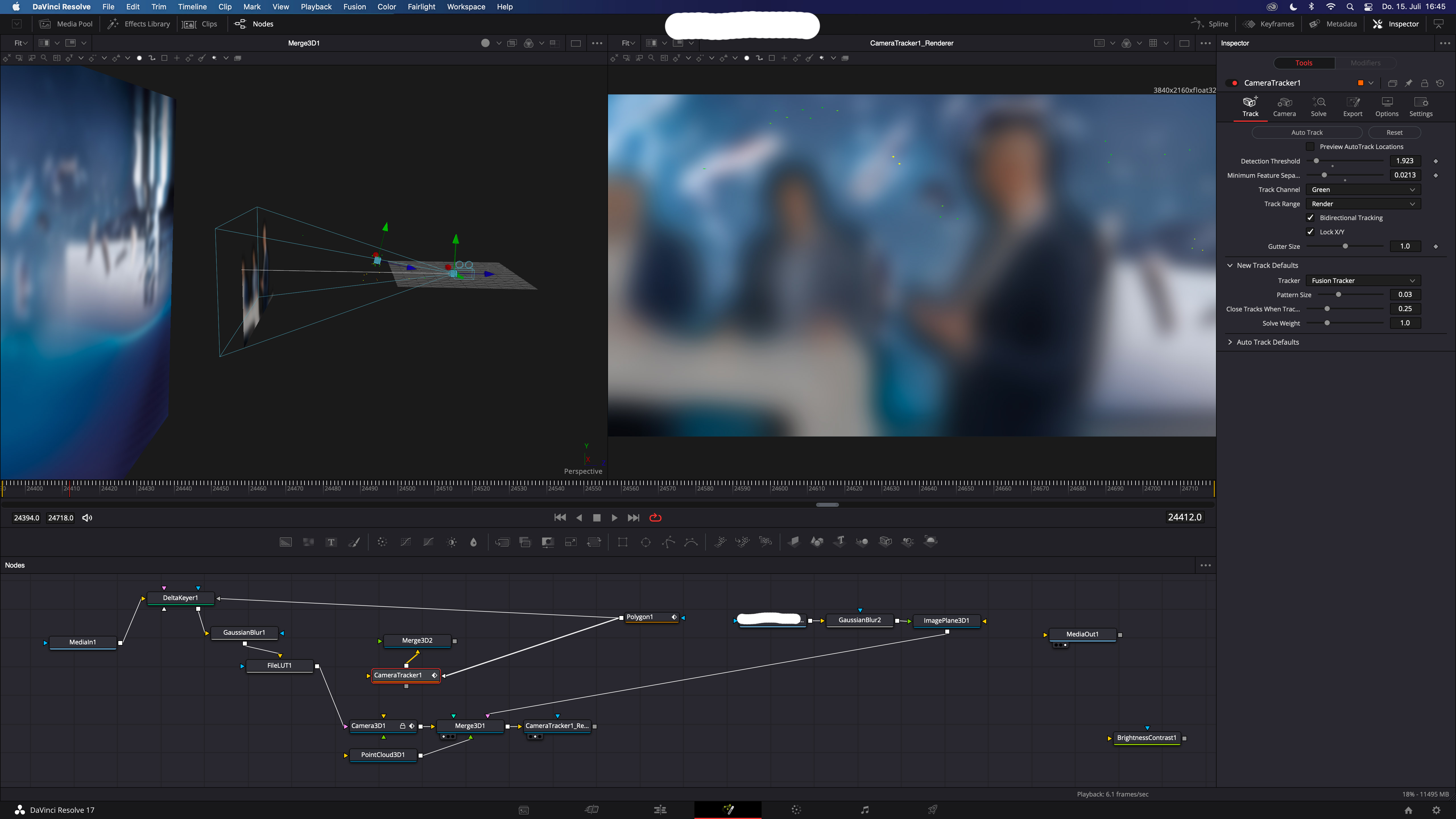Add a Fast Noise node from the toolbar
The width and height of the screenshot is (1456, 819).
(309, 542)
